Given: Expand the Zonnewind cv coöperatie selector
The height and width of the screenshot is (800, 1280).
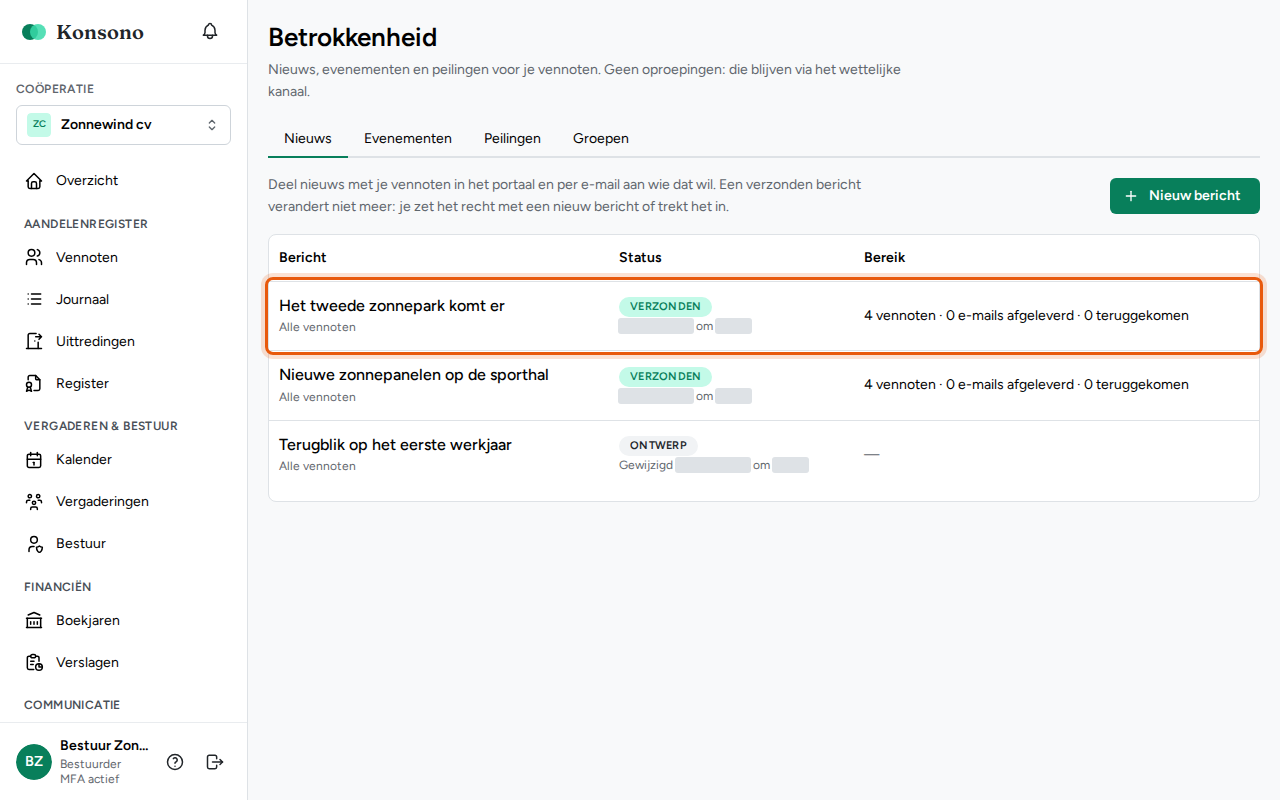Looking at the screenshot, I should click(123, 125).
